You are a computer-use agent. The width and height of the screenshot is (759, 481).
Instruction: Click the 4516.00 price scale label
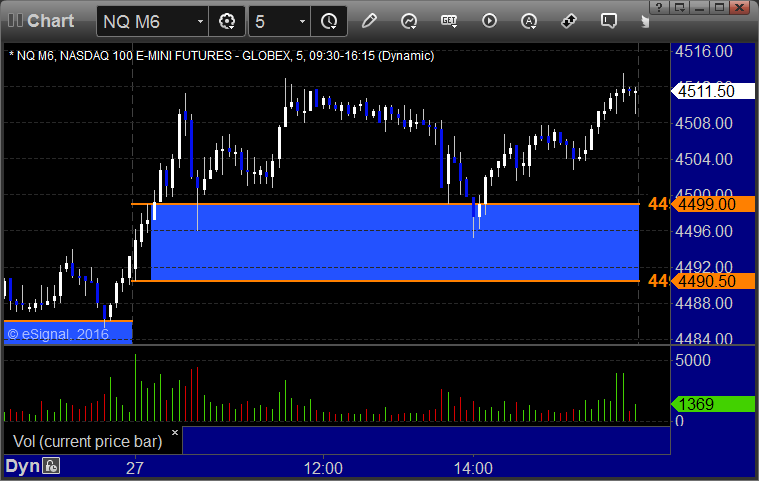tap(704, 51)
